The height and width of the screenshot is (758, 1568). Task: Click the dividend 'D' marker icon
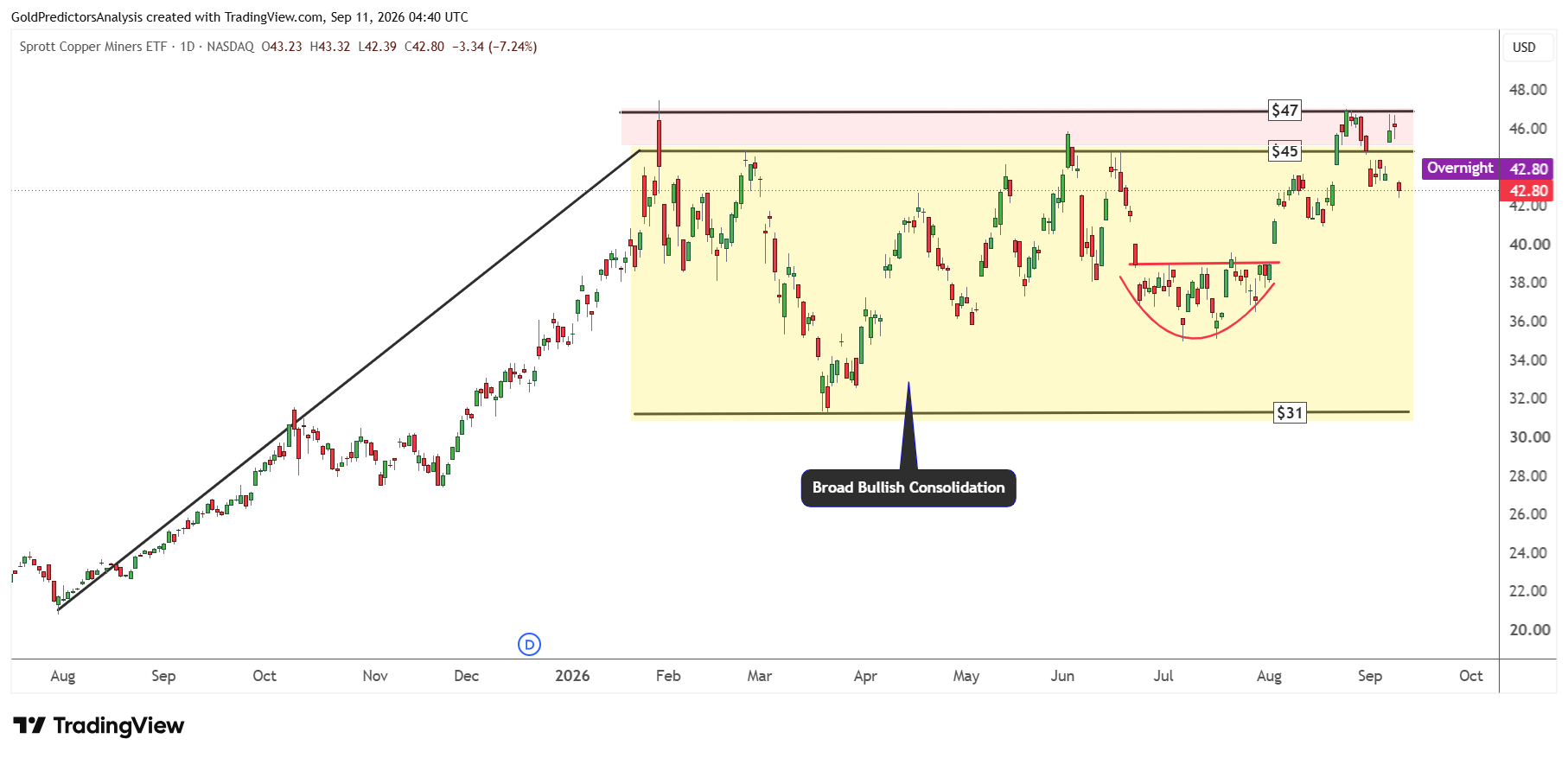click(x=529, y=644)
